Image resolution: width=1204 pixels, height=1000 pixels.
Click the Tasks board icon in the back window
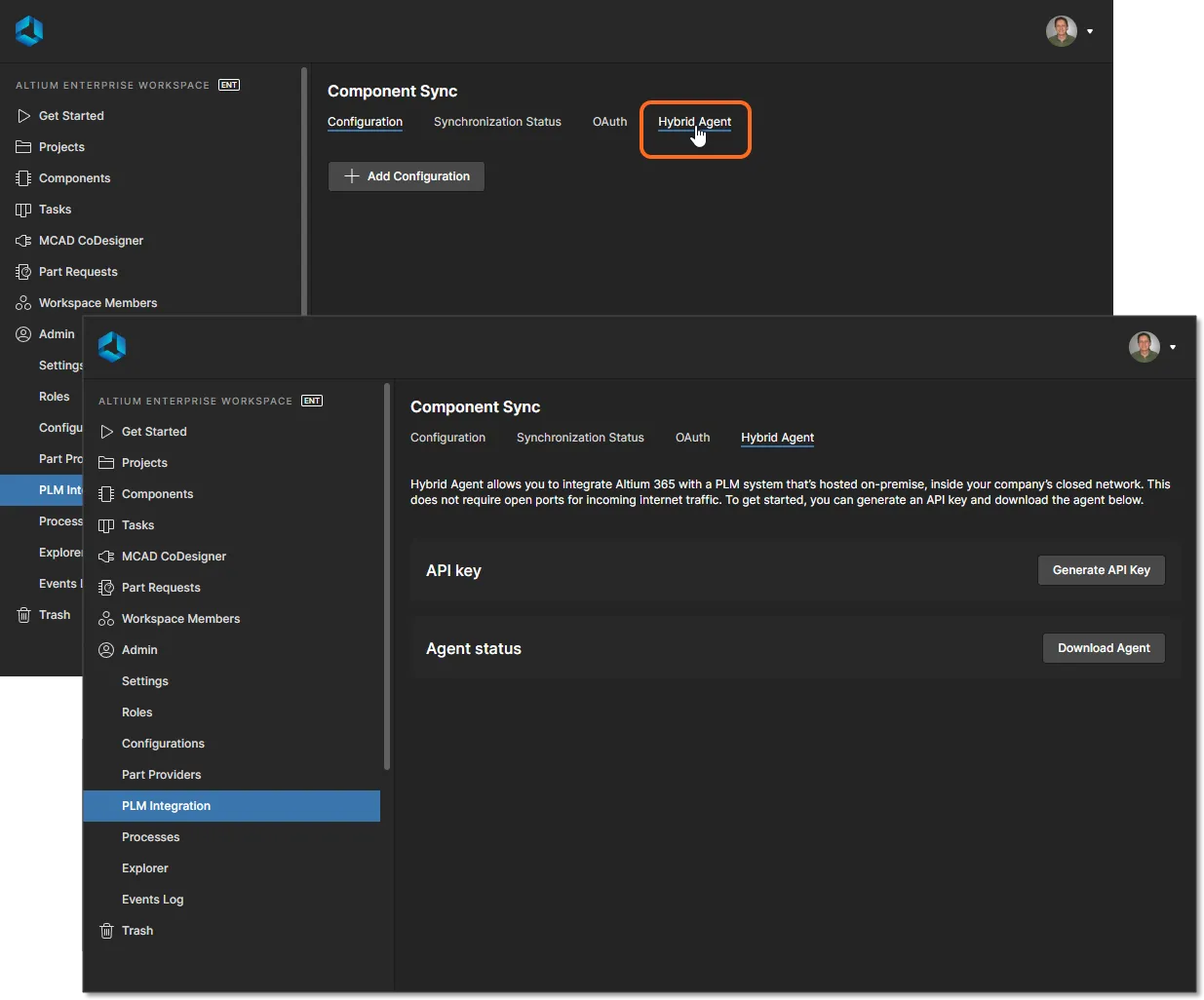(23, 210)
